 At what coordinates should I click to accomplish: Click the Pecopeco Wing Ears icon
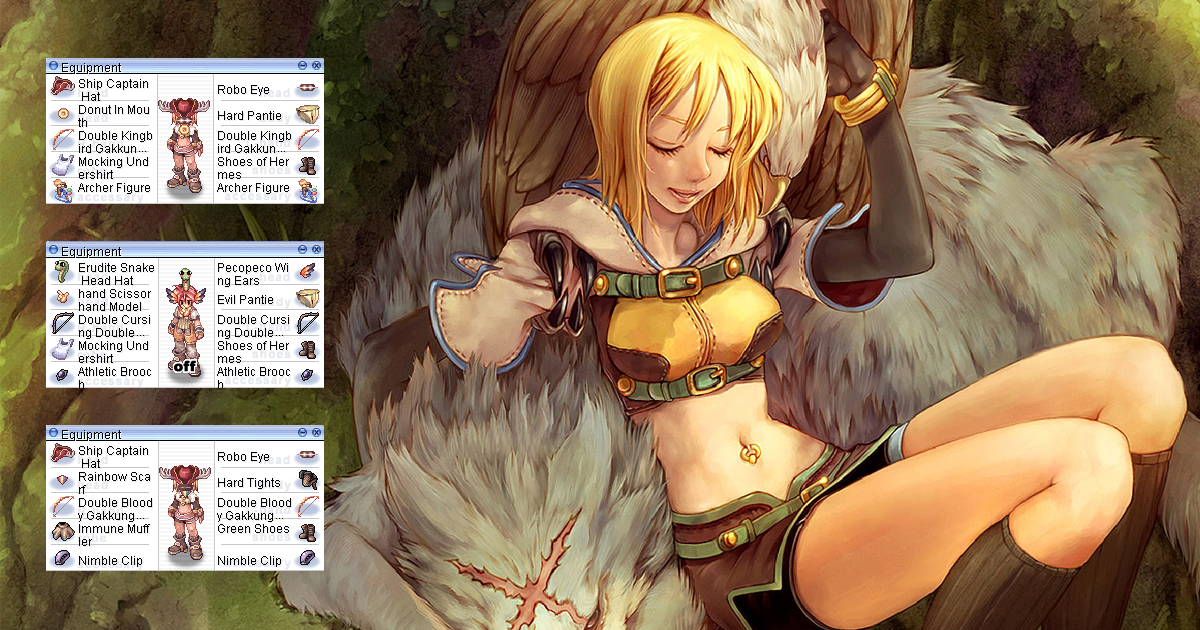[307, 271]
